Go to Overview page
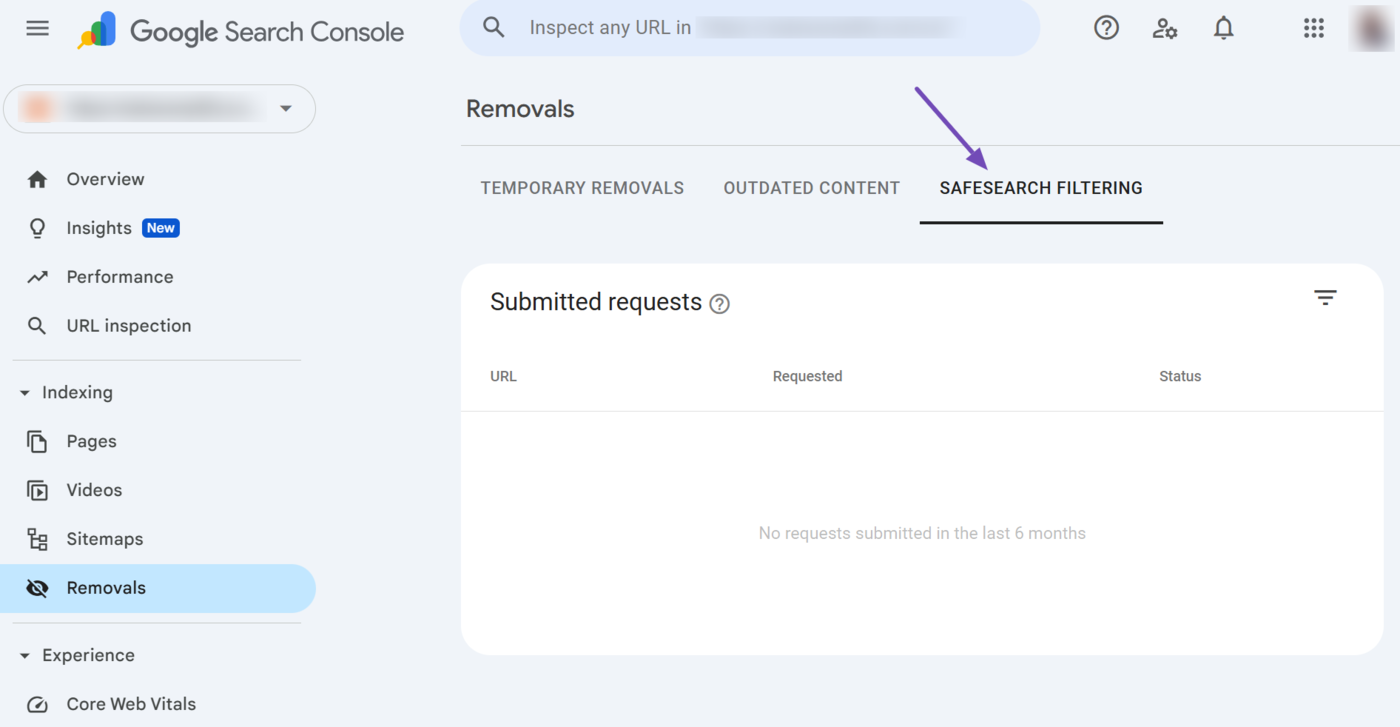 [x=105, y=180]
